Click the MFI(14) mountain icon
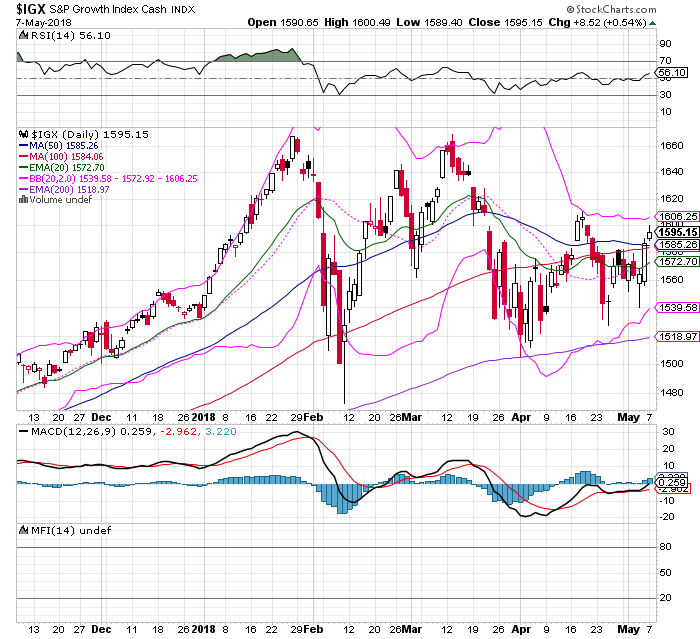This screenshot has height=639, width=700. point(23,530)
